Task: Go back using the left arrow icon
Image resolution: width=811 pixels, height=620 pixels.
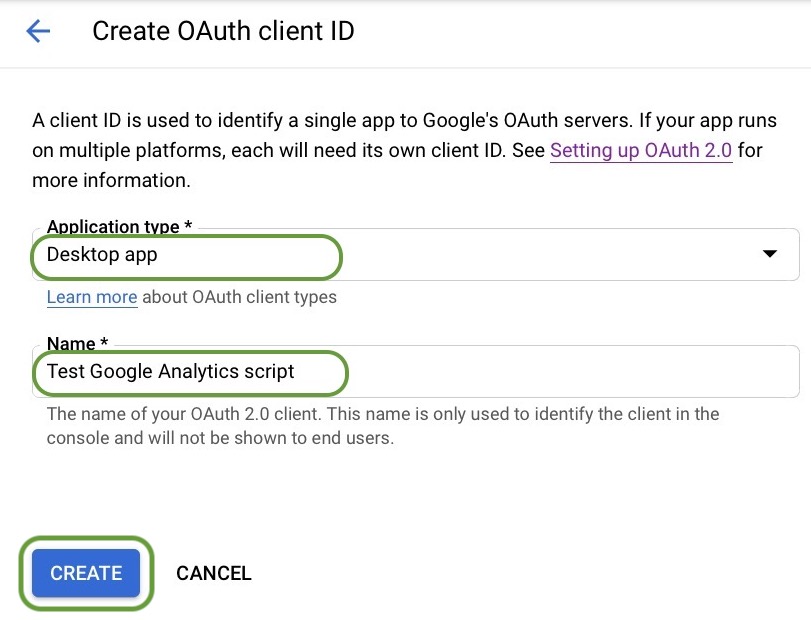Action: coord(38,32)
